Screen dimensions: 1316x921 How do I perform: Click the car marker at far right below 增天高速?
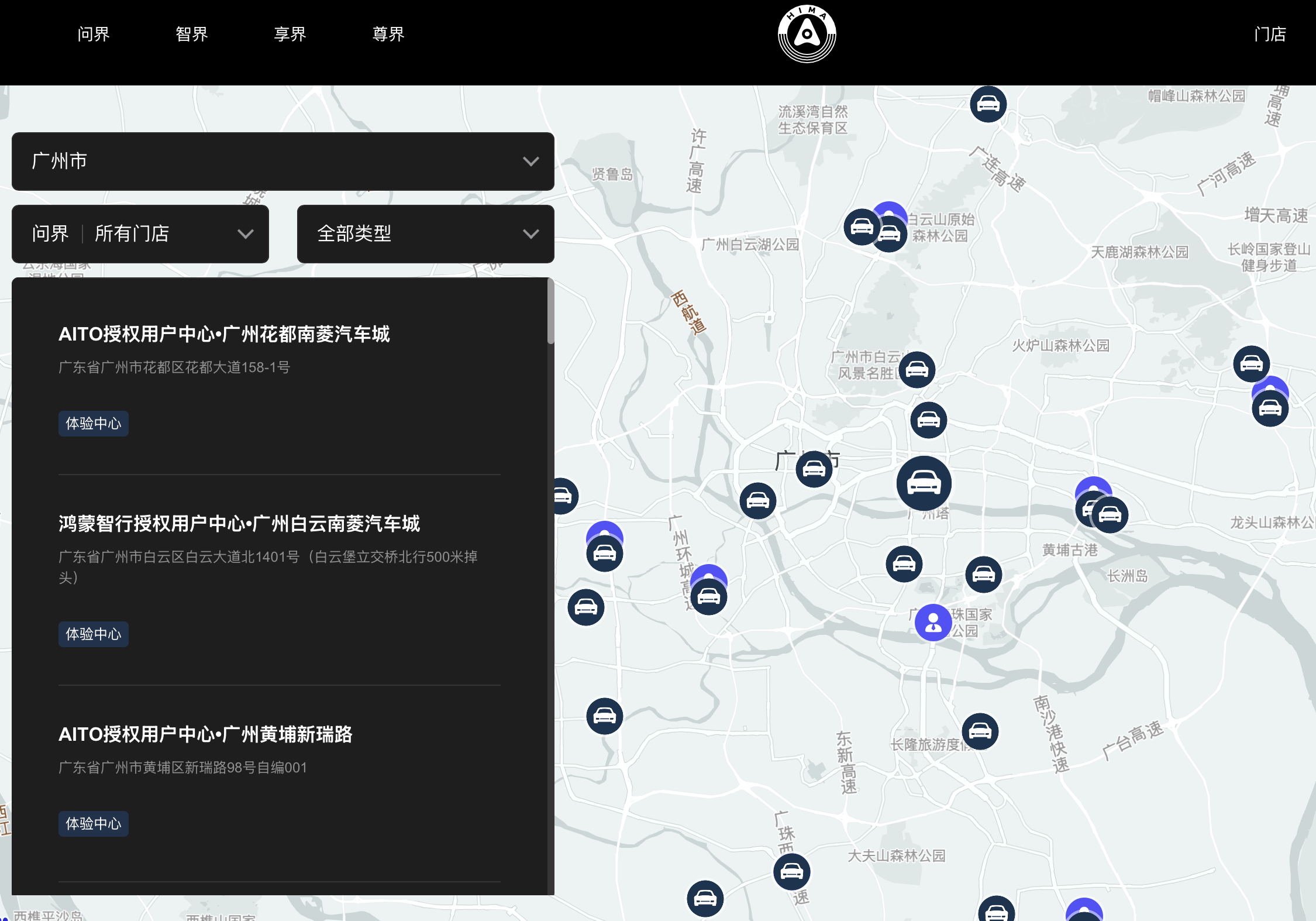(1252, 364)
